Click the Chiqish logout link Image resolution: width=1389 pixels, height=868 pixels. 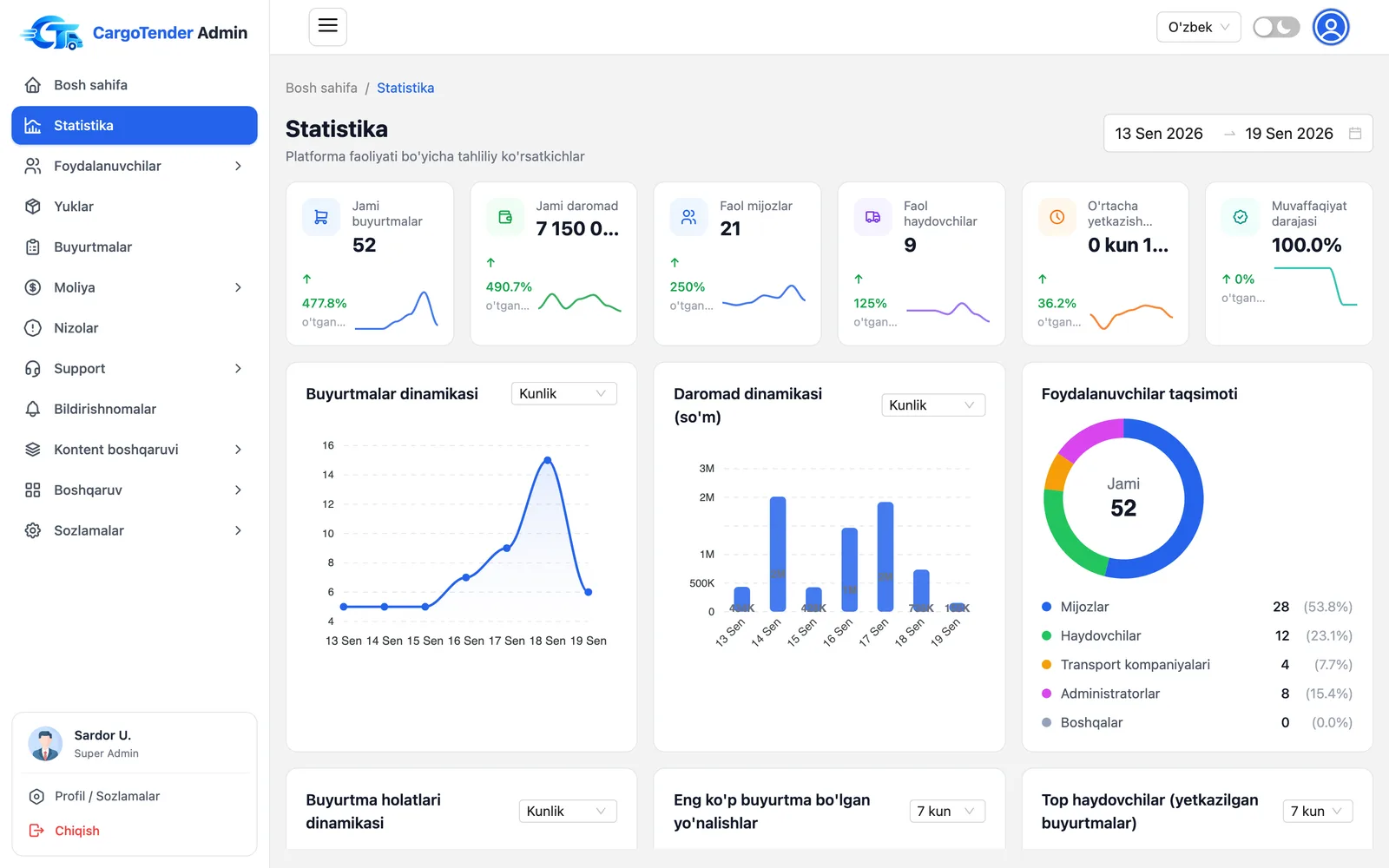point(77,831)
